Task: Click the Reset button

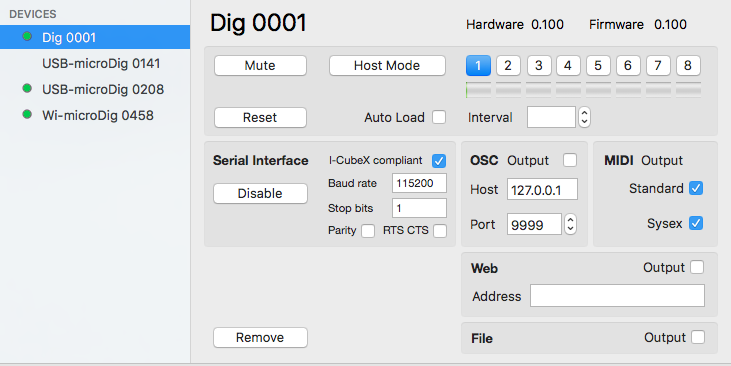Action: pos(260,117)
